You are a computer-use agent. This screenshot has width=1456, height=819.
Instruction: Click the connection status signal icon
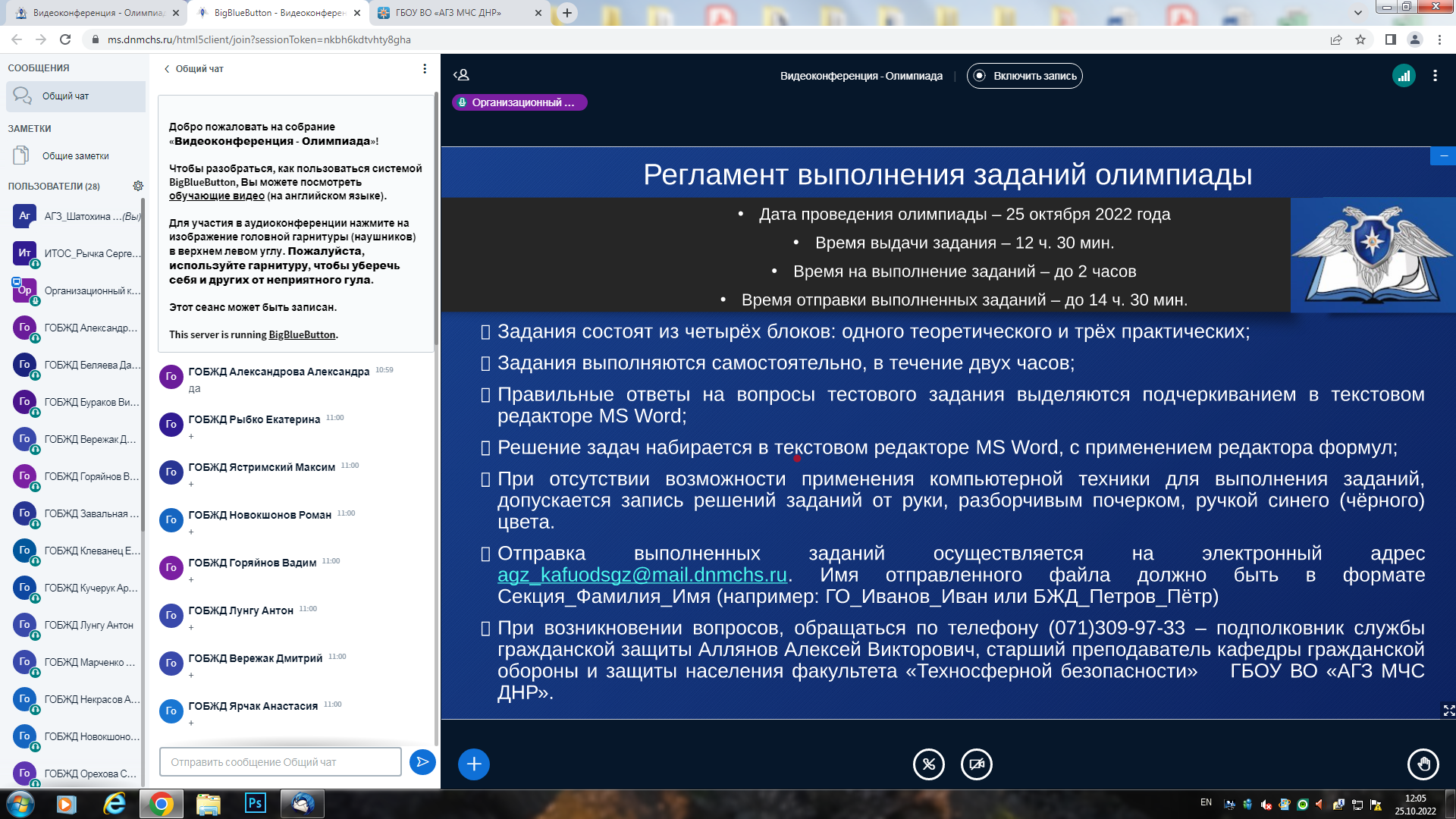coord(1404,76)
